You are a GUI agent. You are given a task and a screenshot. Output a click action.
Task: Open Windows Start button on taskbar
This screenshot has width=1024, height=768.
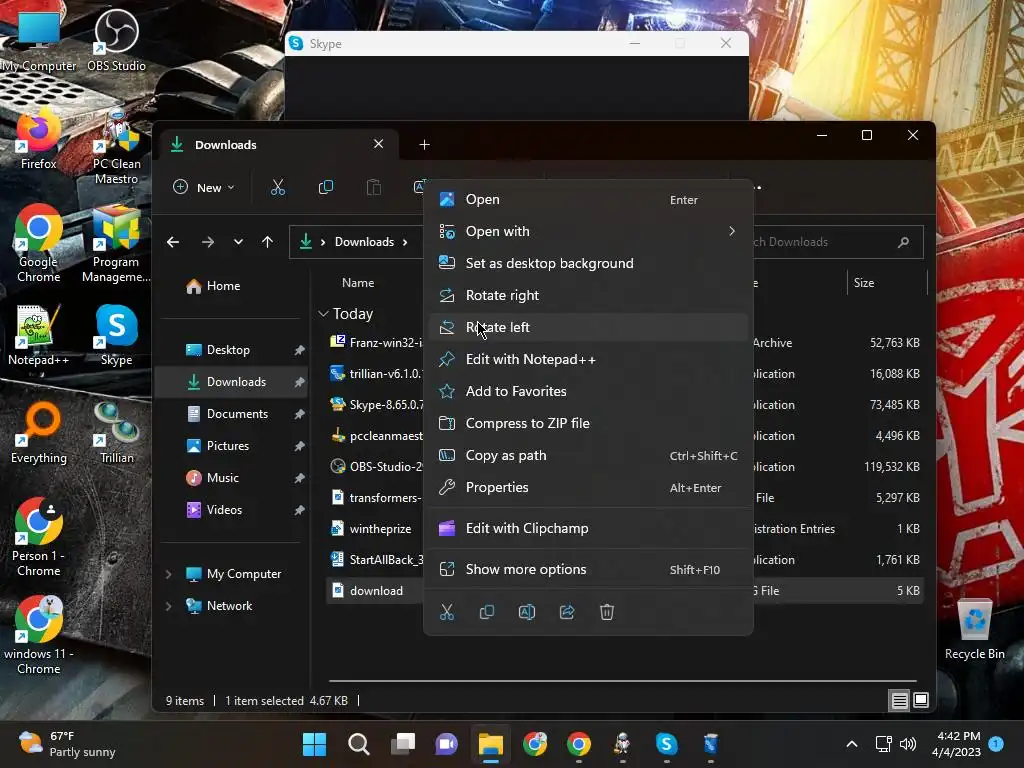tap(314, 744)
